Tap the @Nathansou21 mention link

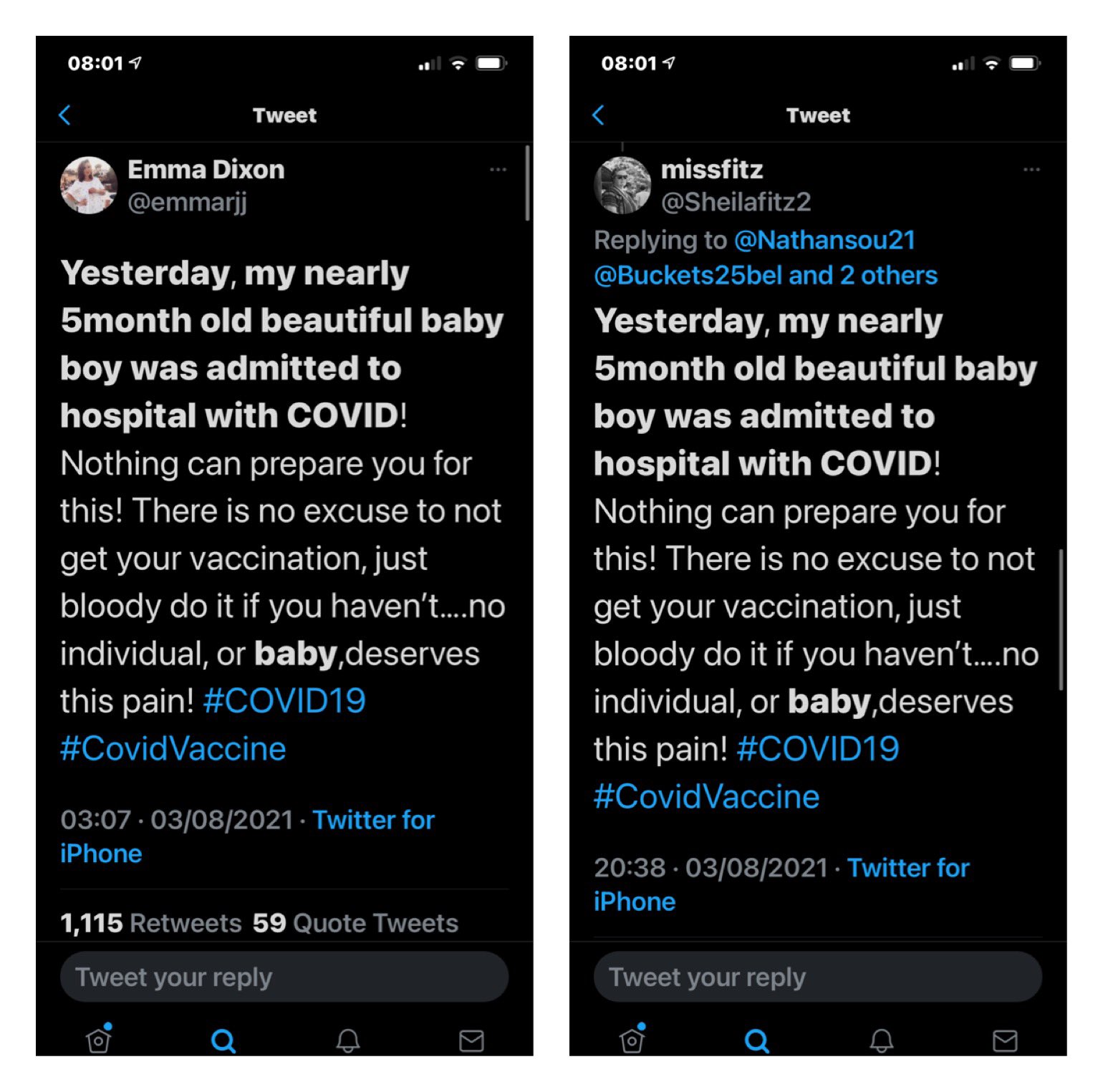click(x=825, y=240)
